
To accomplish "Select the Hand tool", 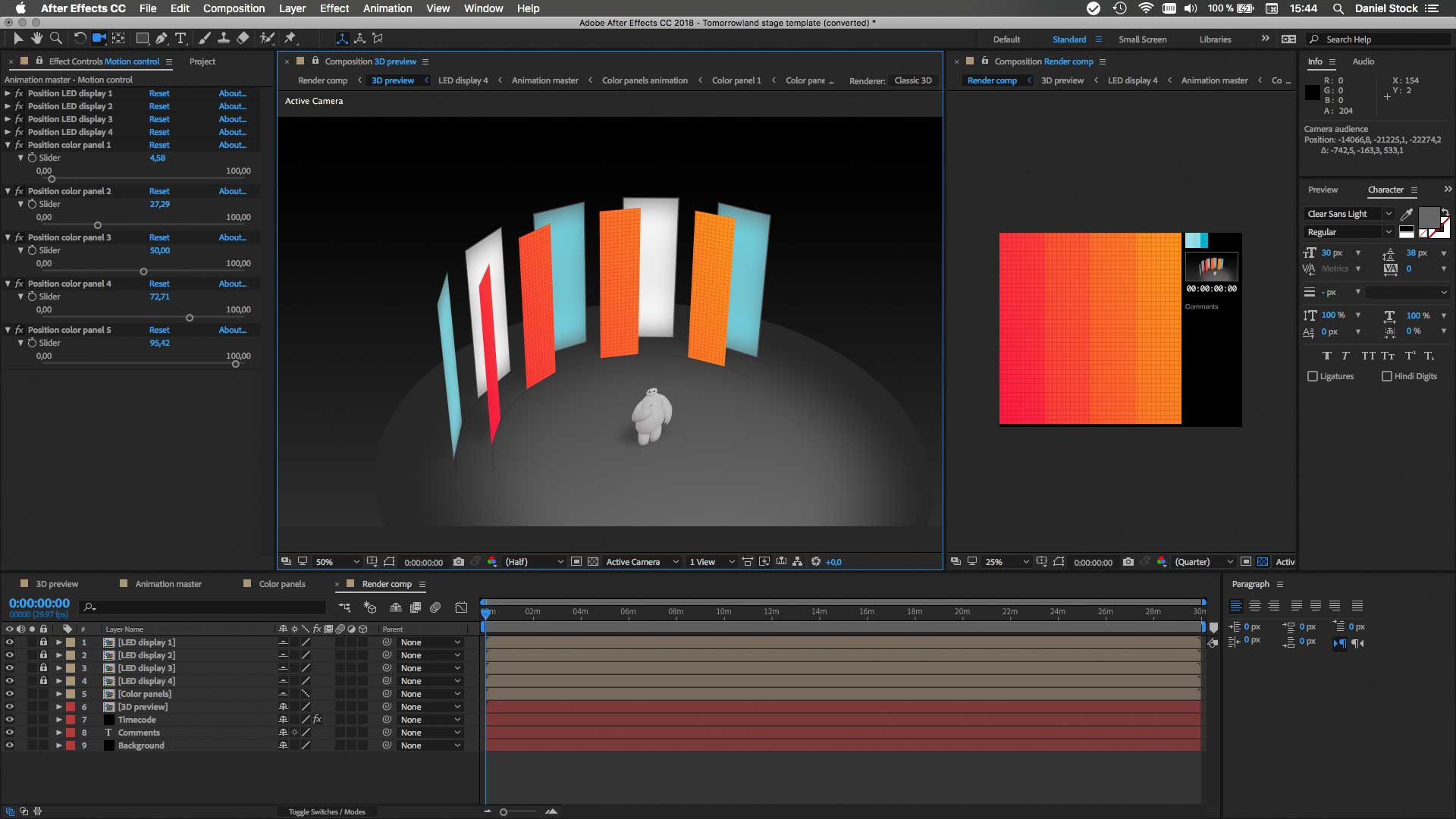I will 36,38.
